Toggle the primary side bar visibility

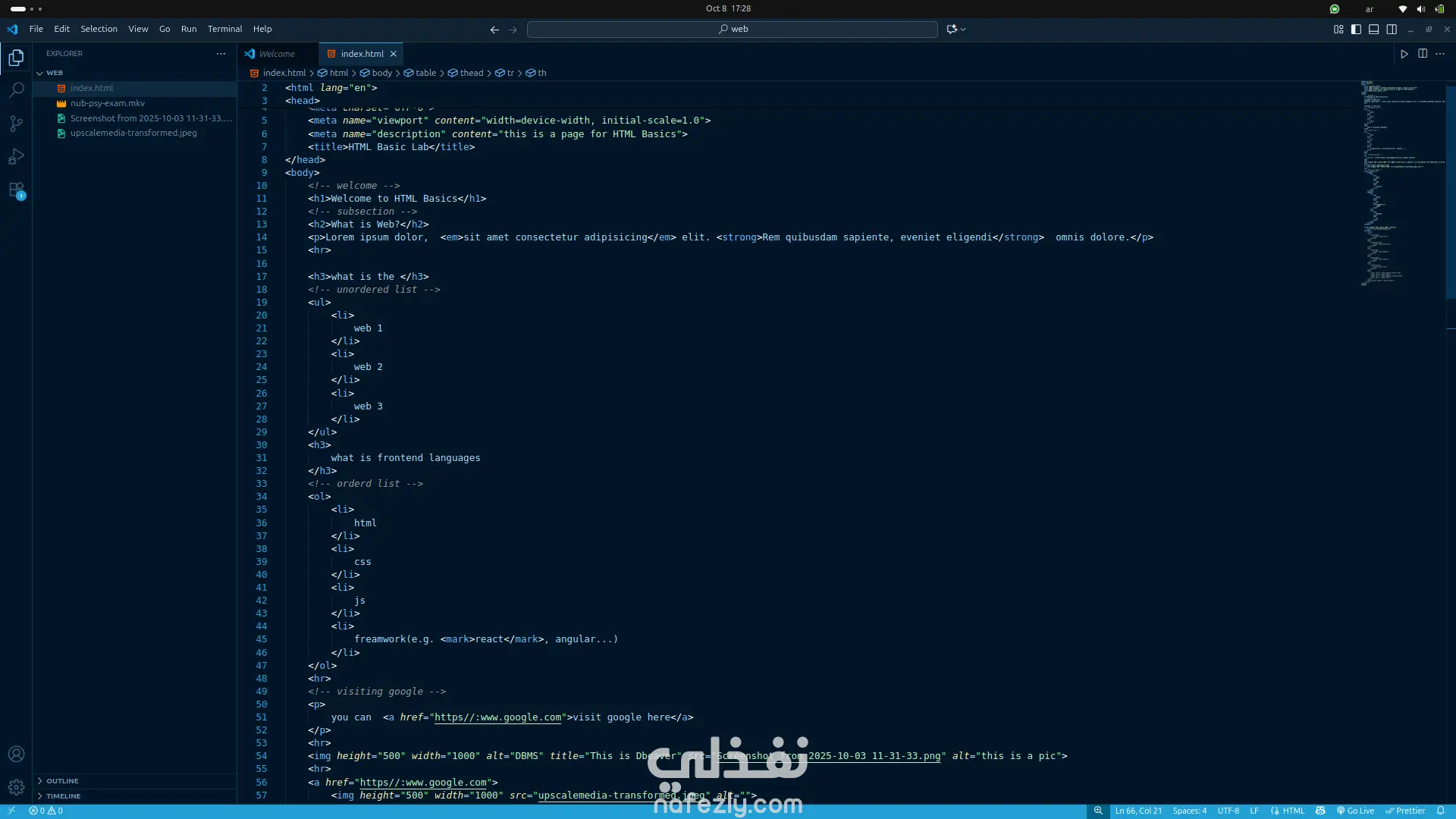(1356, 29)
